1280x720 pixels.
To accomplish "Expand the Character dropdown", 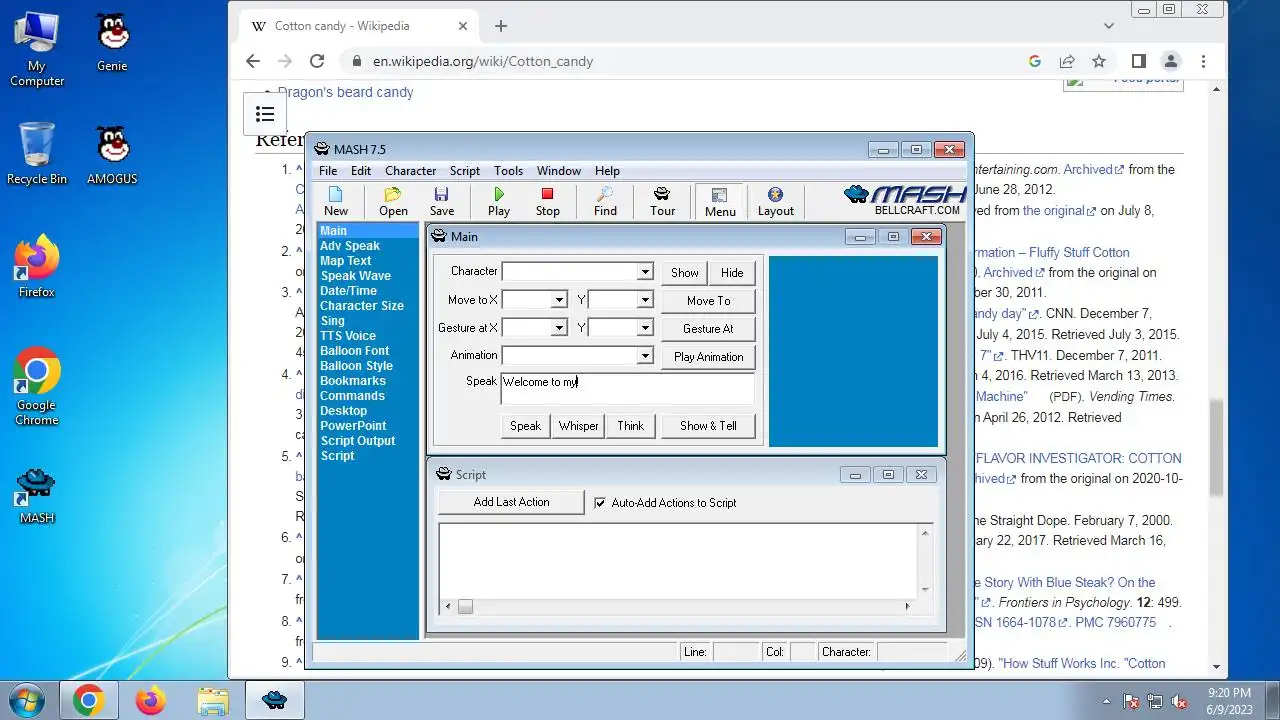I will coord(645,272).
